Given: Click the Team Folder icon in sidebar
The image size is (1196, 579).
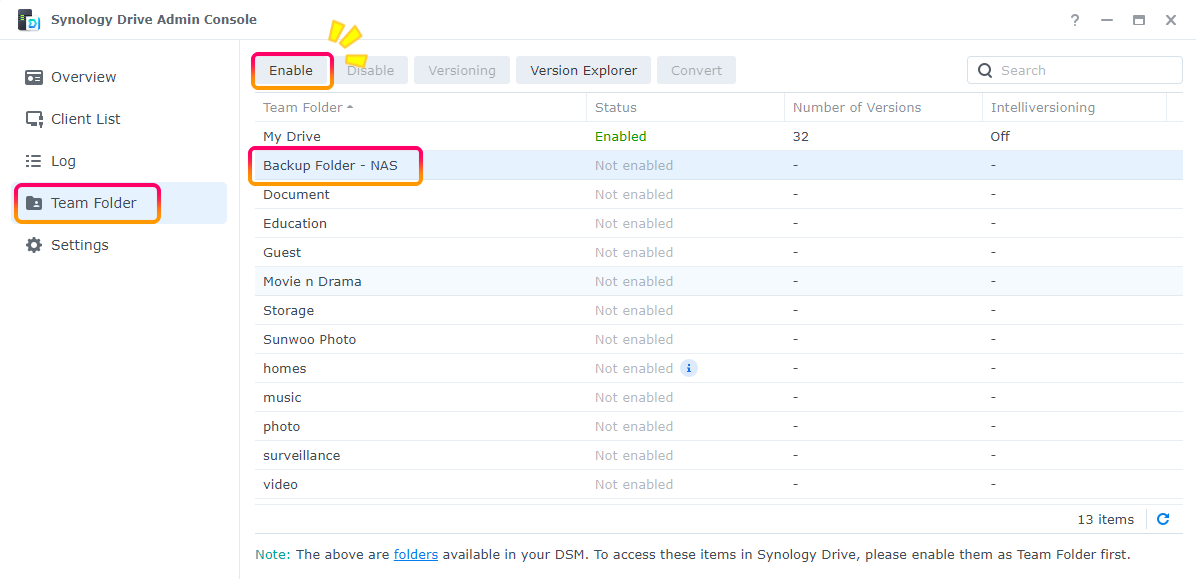Looking at the screenshot, I should point(34,203).
